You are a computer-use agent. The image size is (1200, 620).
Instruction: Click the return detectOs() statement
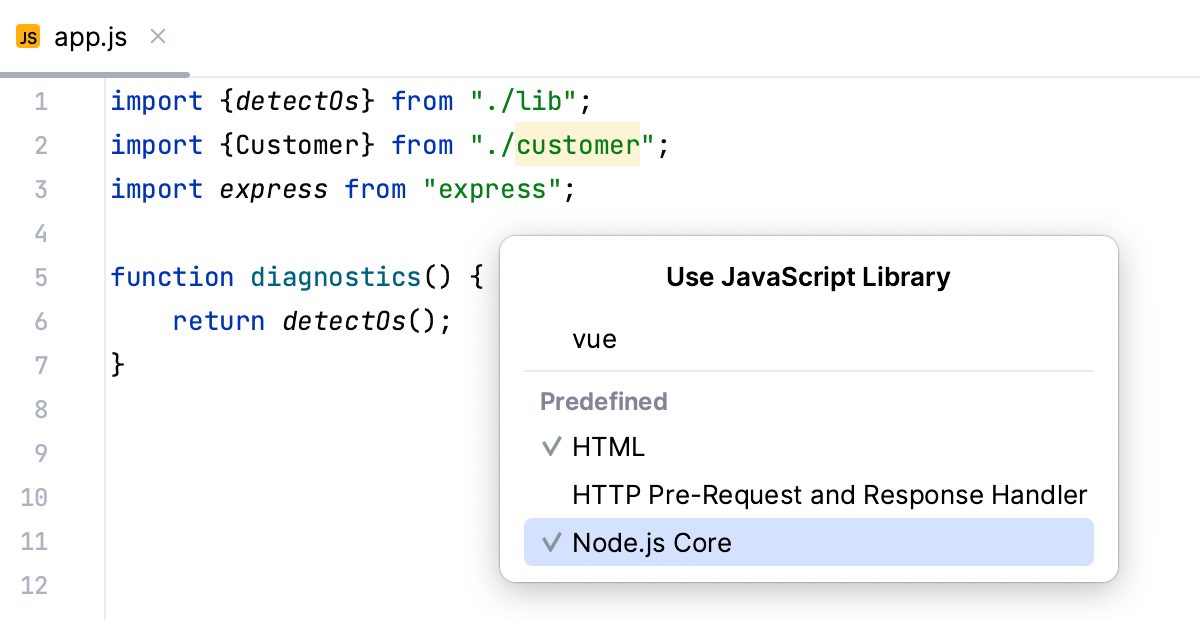(311, 321)
